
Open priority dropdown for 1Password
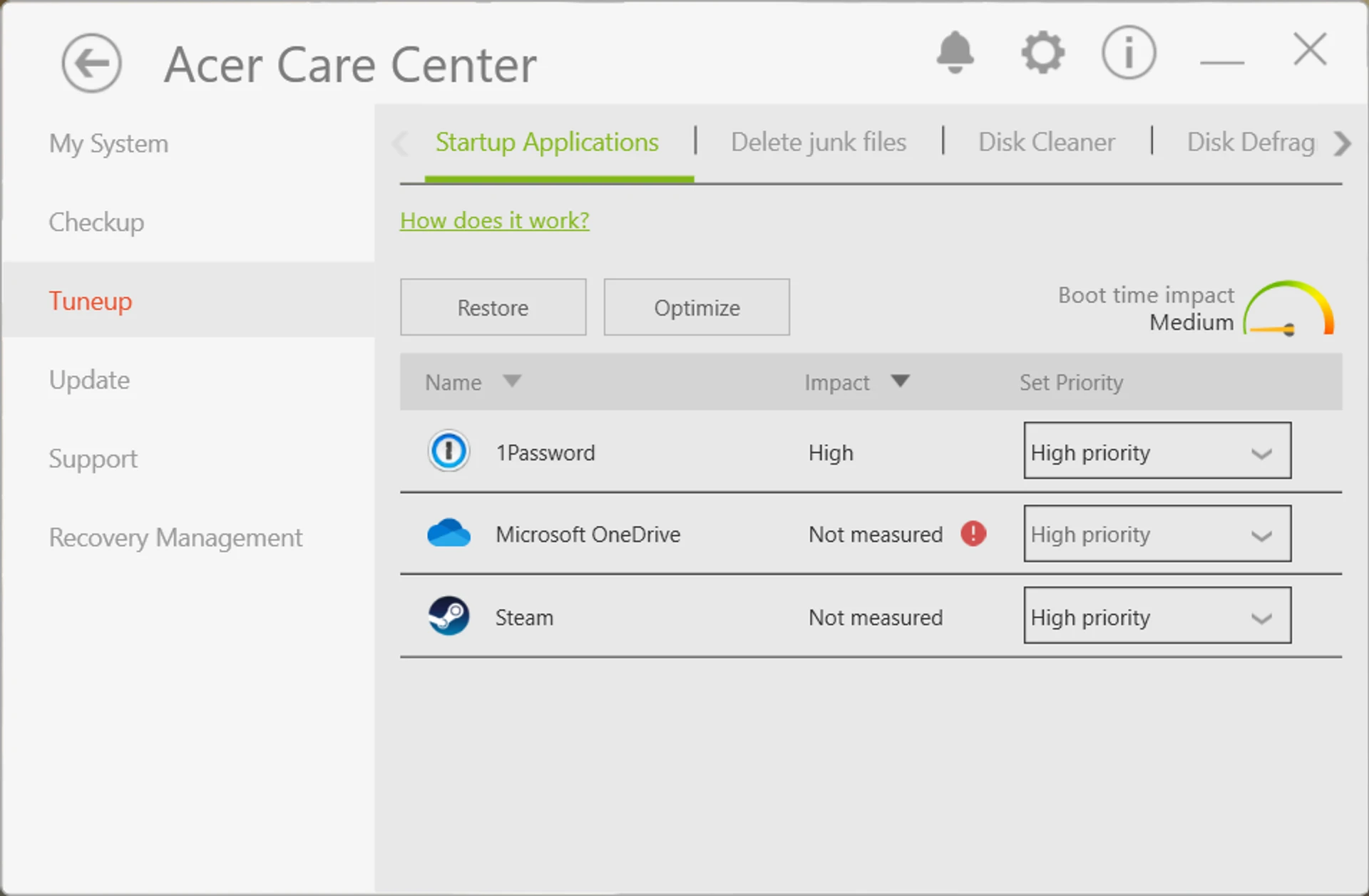tap(1157, 450)
